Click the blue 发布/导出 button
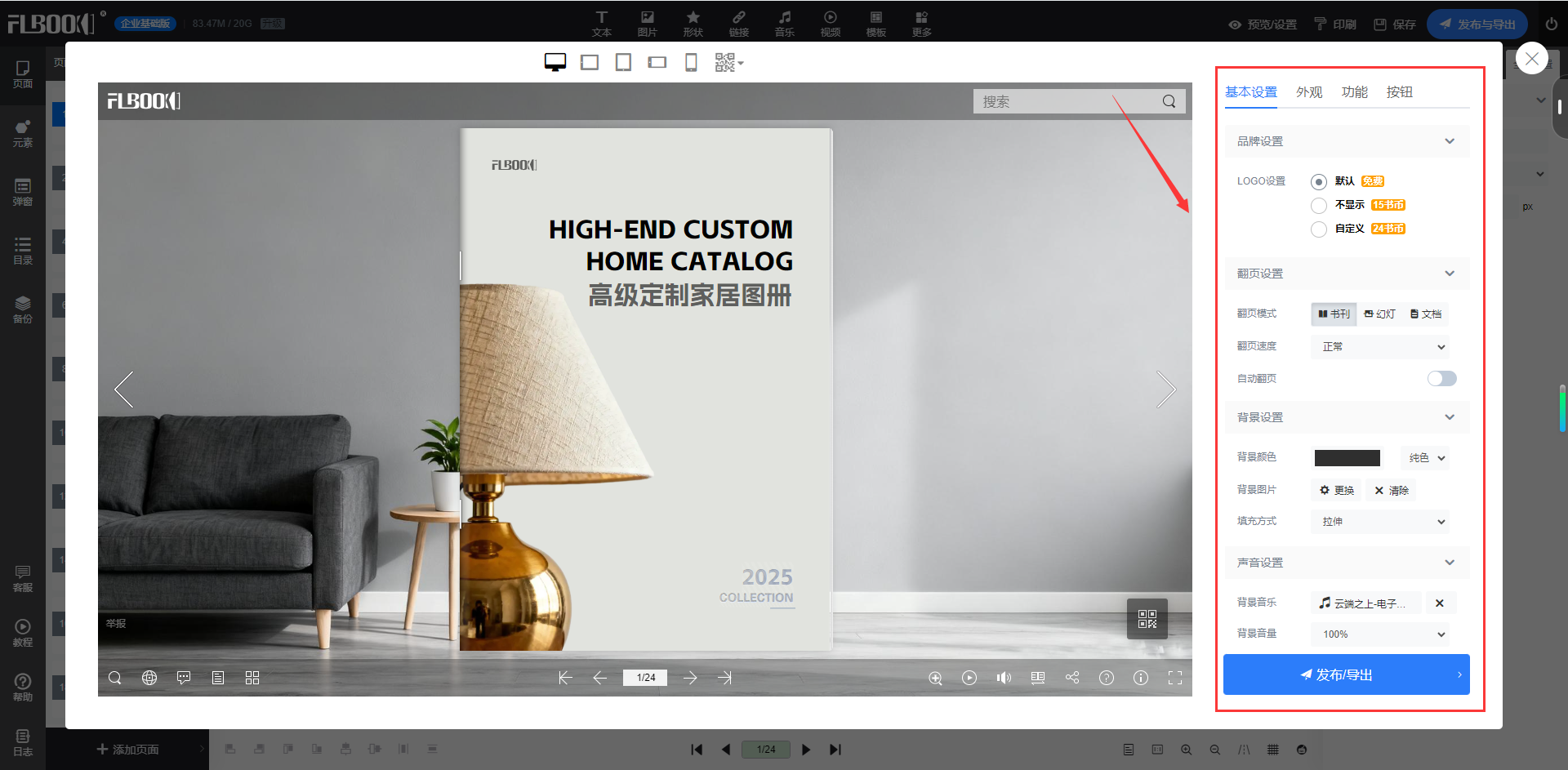The height and width of the screenshot is (770, 1568). point(1346,674)
